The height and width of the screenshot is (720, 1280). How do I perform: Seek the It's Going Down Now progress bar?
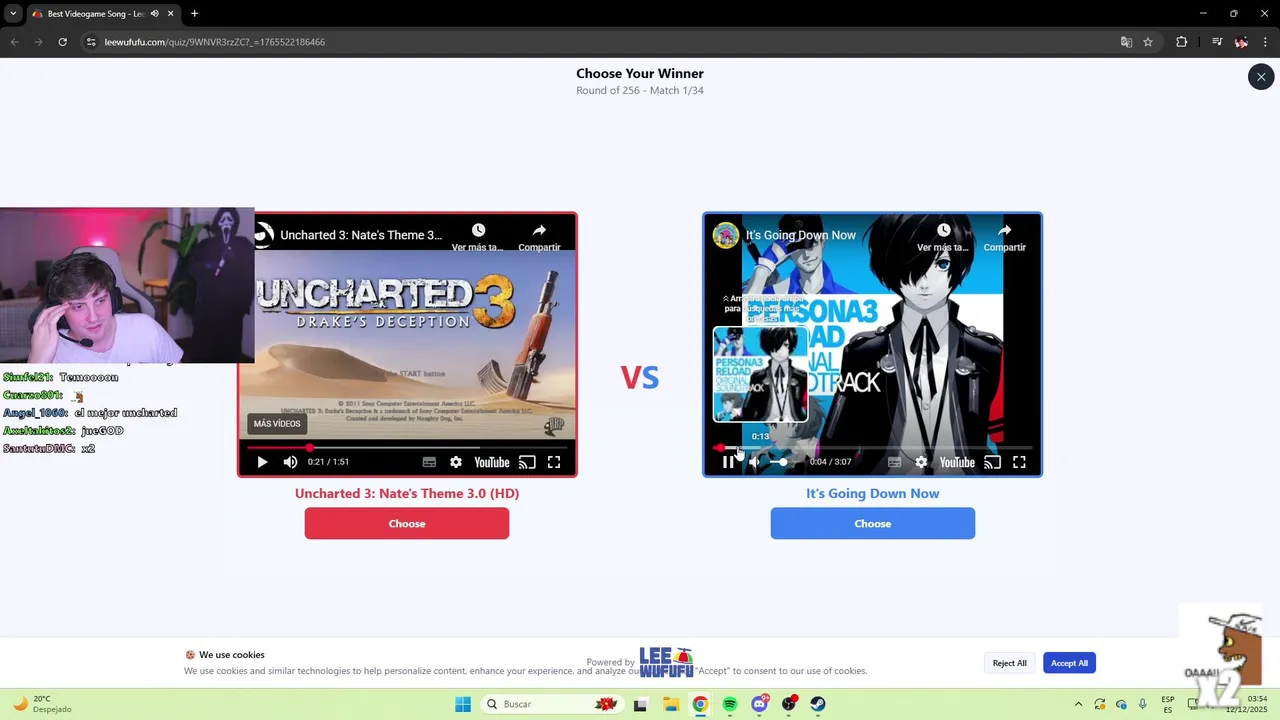click(x=872, y=447)
